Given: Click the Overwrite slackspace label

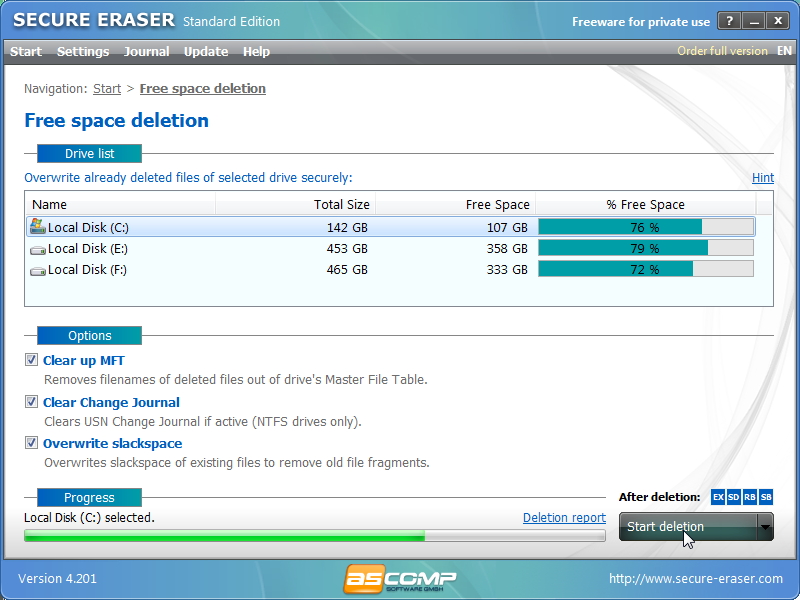Looking at the screenshot, I should (113, 443).
